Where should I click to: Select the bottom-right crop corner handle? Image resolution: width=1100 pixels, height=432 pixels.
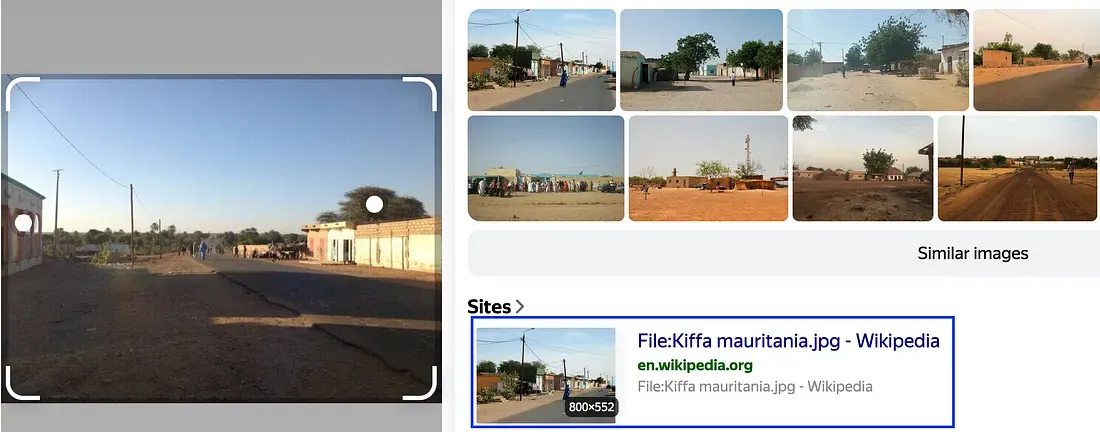click(x=420, y=383)
